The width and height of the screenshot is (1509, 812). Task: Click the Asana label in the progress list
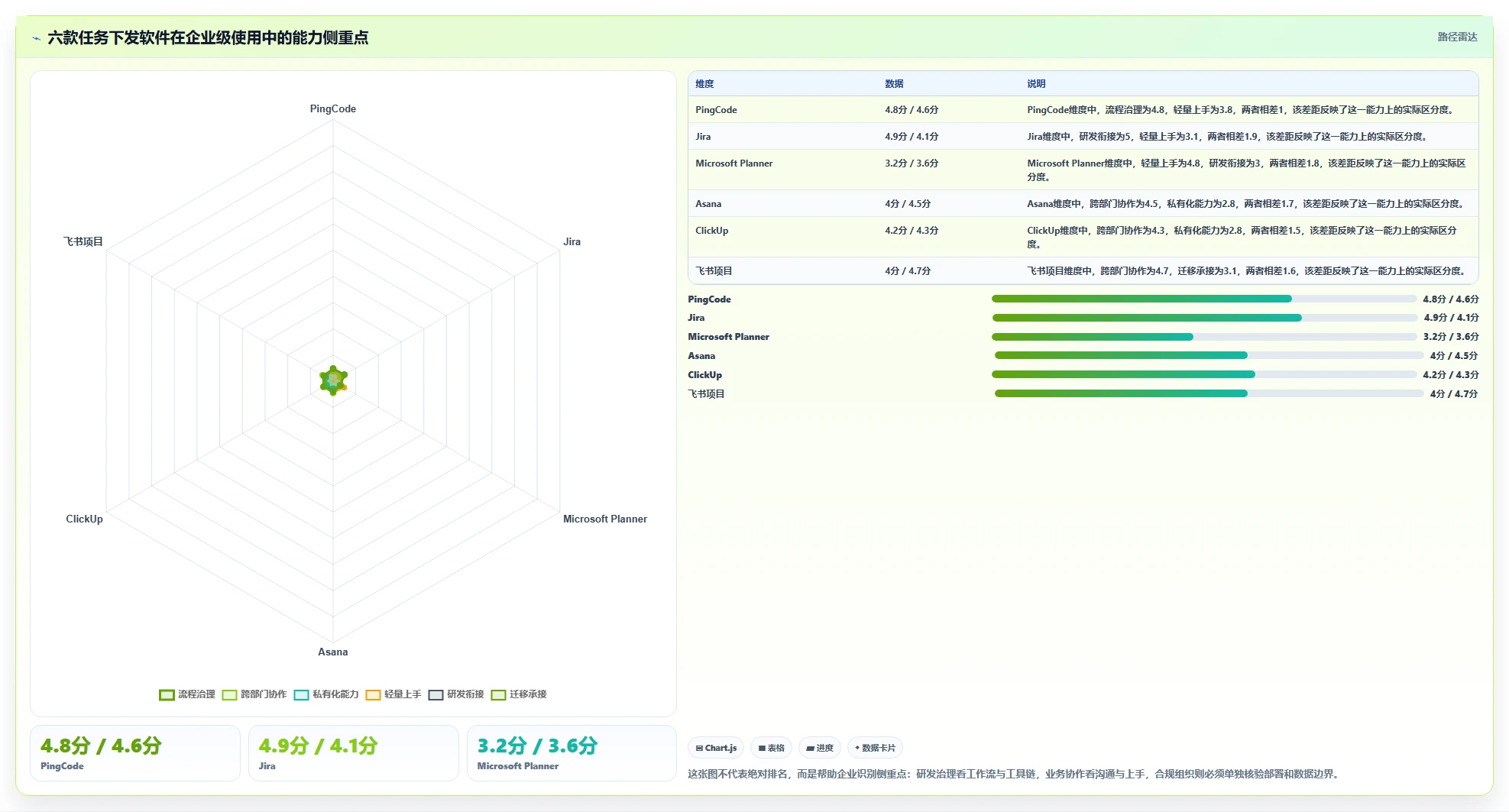tap(701, 356)
